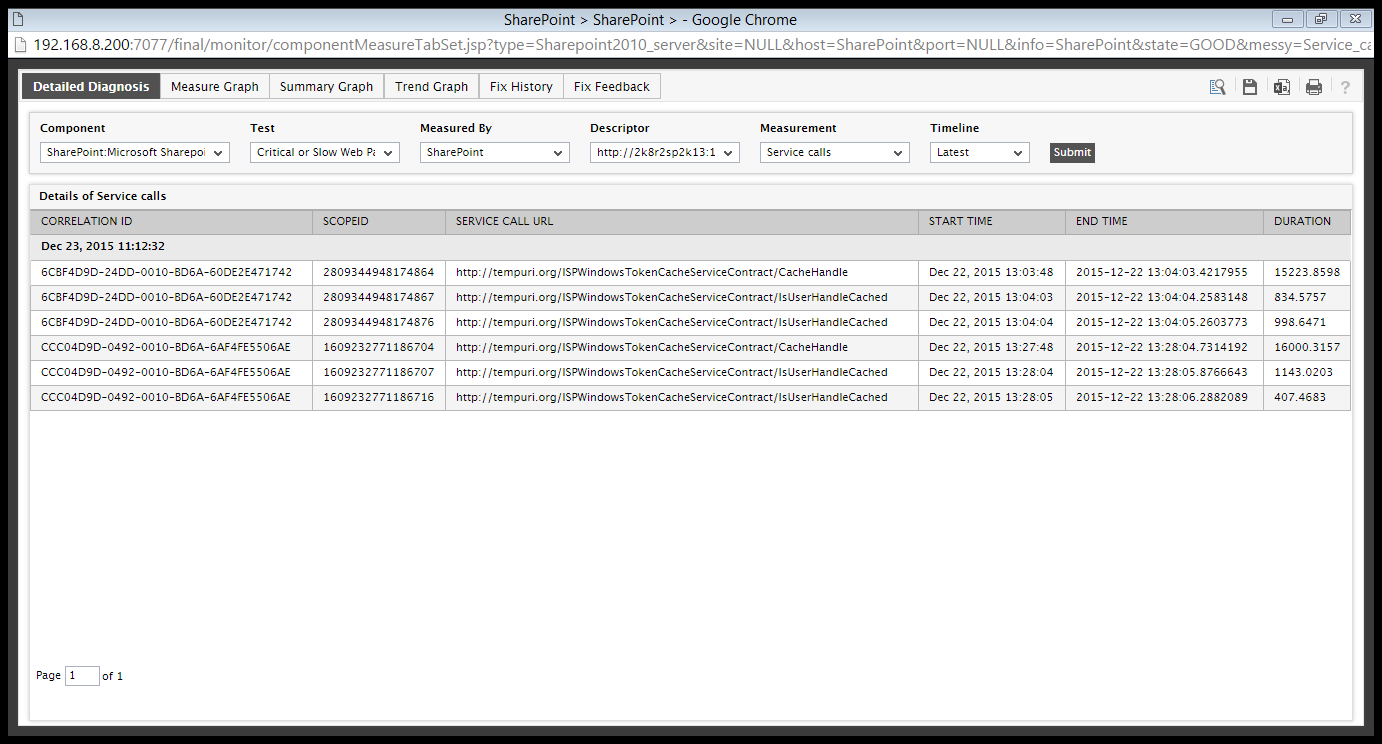Click end time 2015-12-22 13:28:06.2882089
Viewport: 1382px width, 744px height.
pyautogui.click(x=1162, y=397)
